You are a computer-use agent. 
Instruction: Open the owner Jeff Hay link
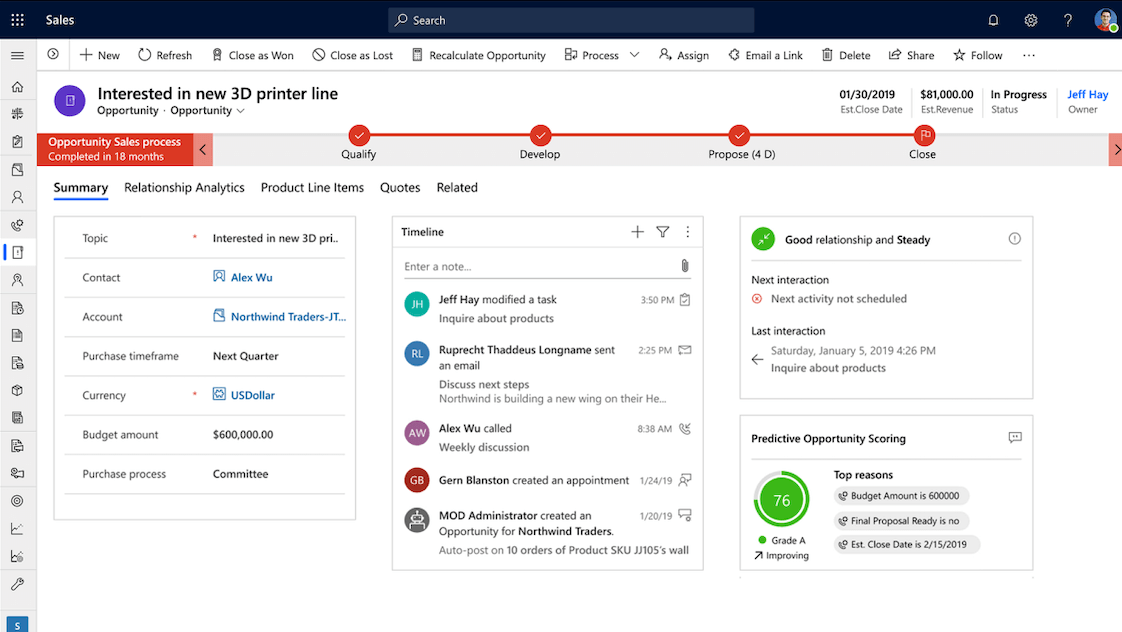pos(1087,94)
